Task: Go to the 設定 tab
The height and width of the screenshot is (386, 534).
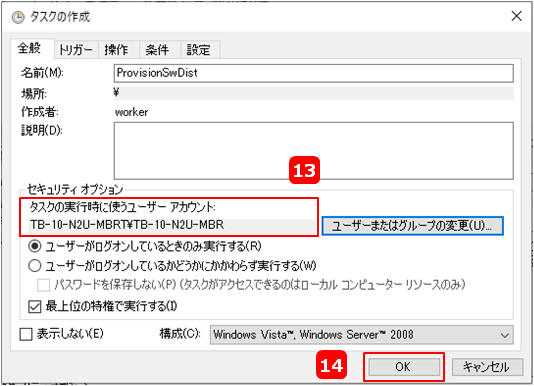Action: coord(199,50)
